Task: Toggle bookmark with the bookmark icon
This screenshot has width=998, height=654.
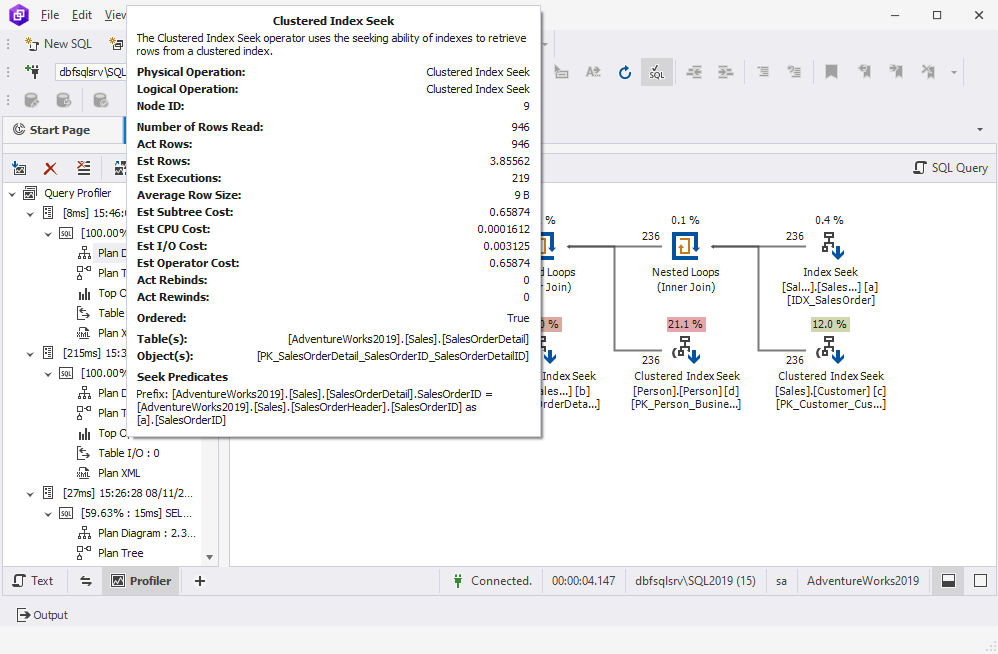Action: (831, 72)
